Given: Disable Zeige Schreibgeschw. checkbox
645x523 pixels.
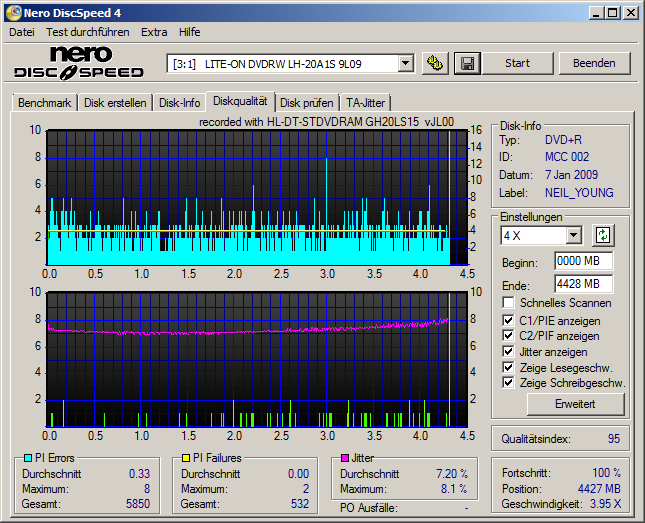Looking at the screenshot, I should coord(509,383).
